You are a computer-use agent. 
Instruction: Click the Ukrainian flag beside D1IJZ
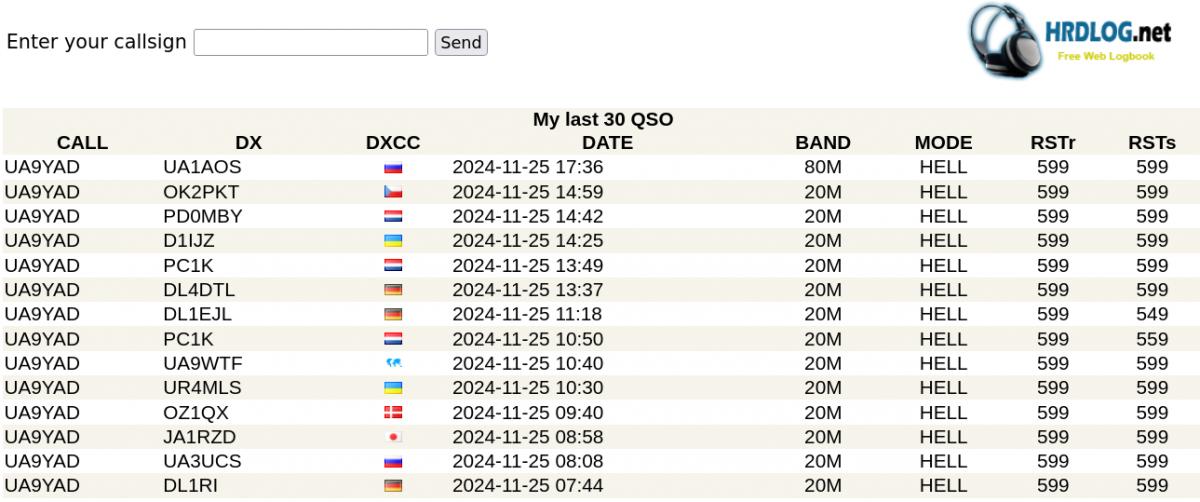[x=393, y=241]
